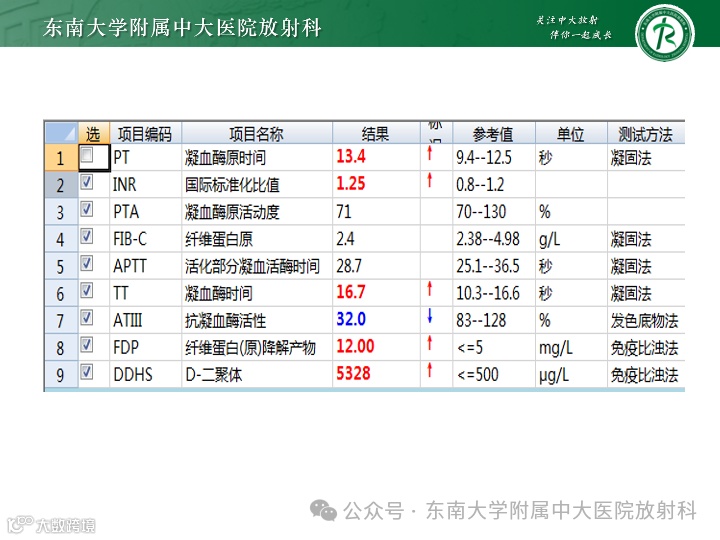Click the table select-all corner cell
This screenshot has height=540, width=720.
click(61, 133)
